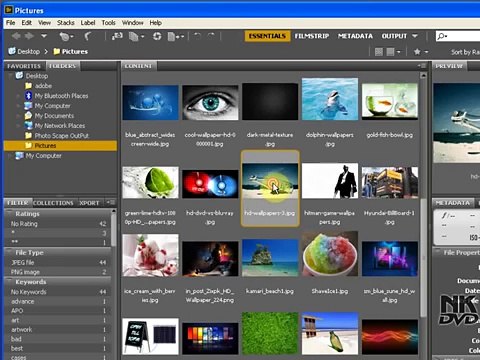Click the return to Photoshop boomerang icon

click(x=88, y=36)
